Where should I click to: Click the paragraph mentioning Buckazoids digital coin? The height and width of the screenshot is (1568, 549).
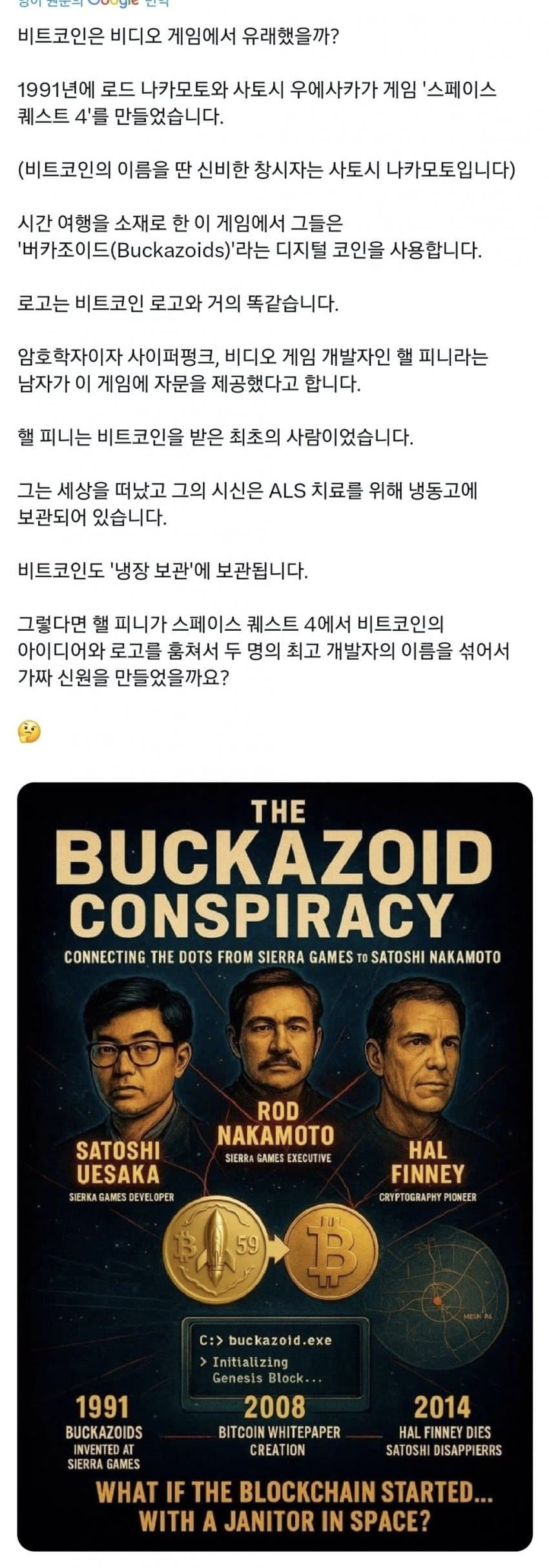pyautogui.click(x=250, y=237)
